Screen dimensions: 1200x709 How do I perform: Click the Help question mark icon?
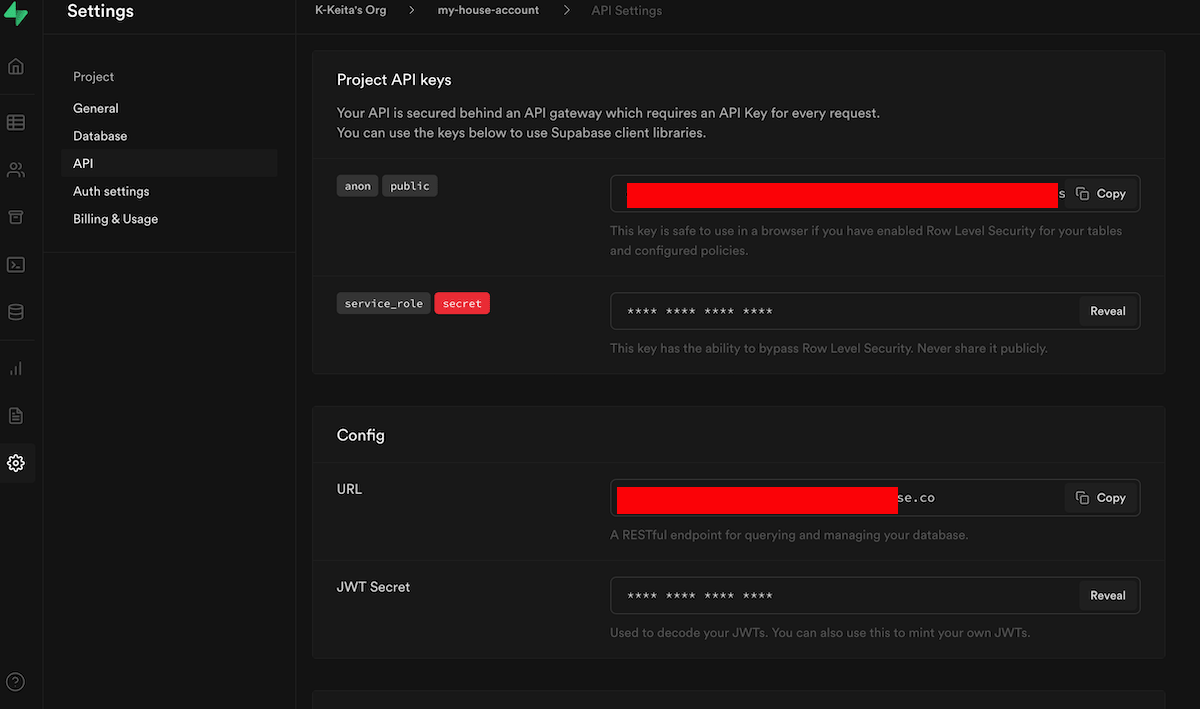pos(16,682)
